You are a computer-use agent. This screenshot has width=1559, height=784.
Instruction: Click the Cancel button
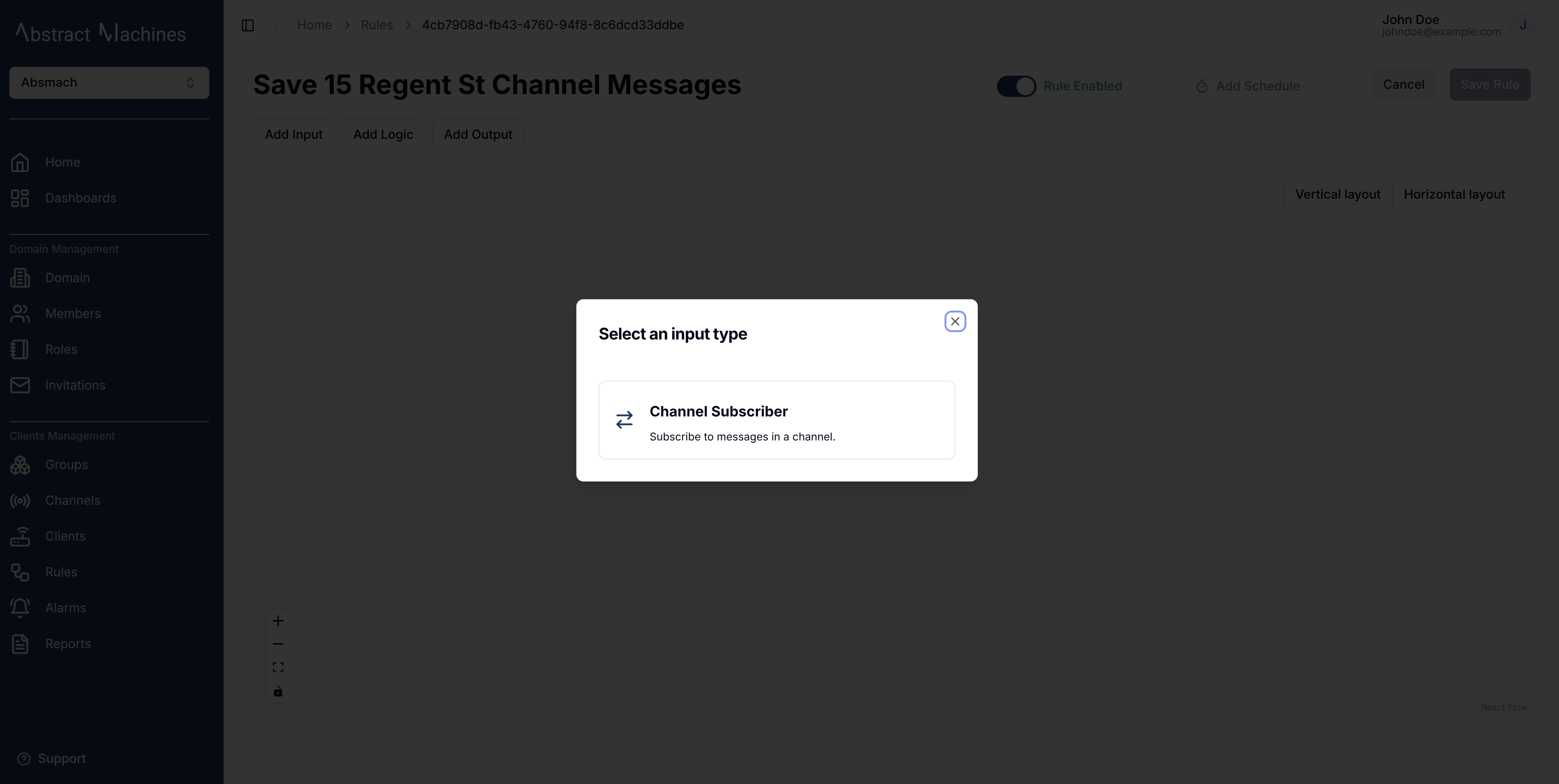1403,85
